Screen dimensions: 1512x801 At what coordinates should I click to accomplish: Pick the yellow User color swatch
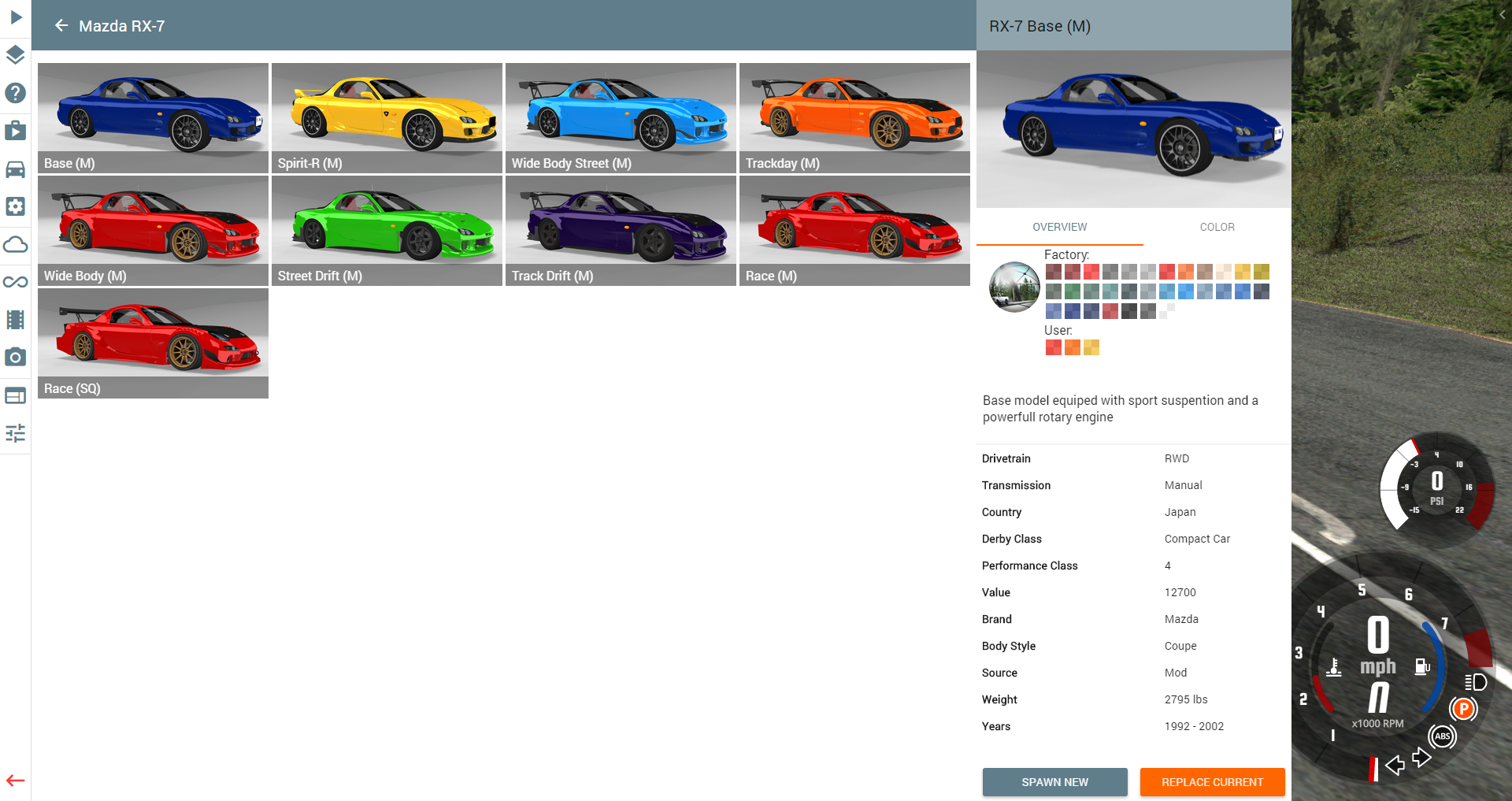pos(1091,347)
